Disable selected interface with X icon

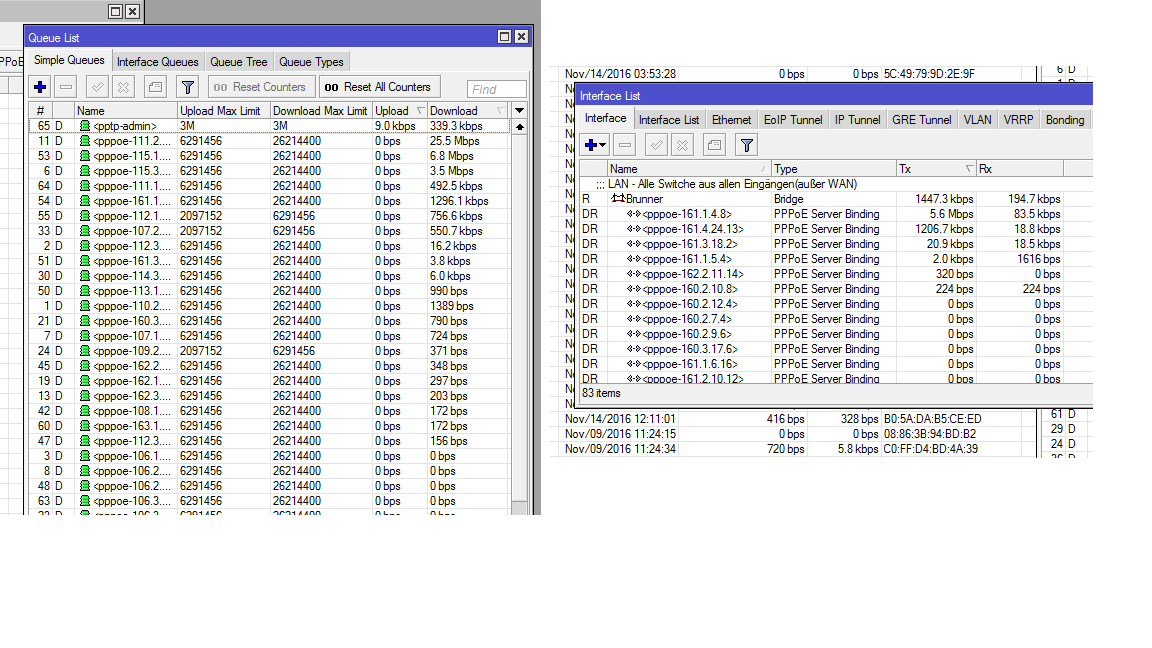click(x=683, y=145)
